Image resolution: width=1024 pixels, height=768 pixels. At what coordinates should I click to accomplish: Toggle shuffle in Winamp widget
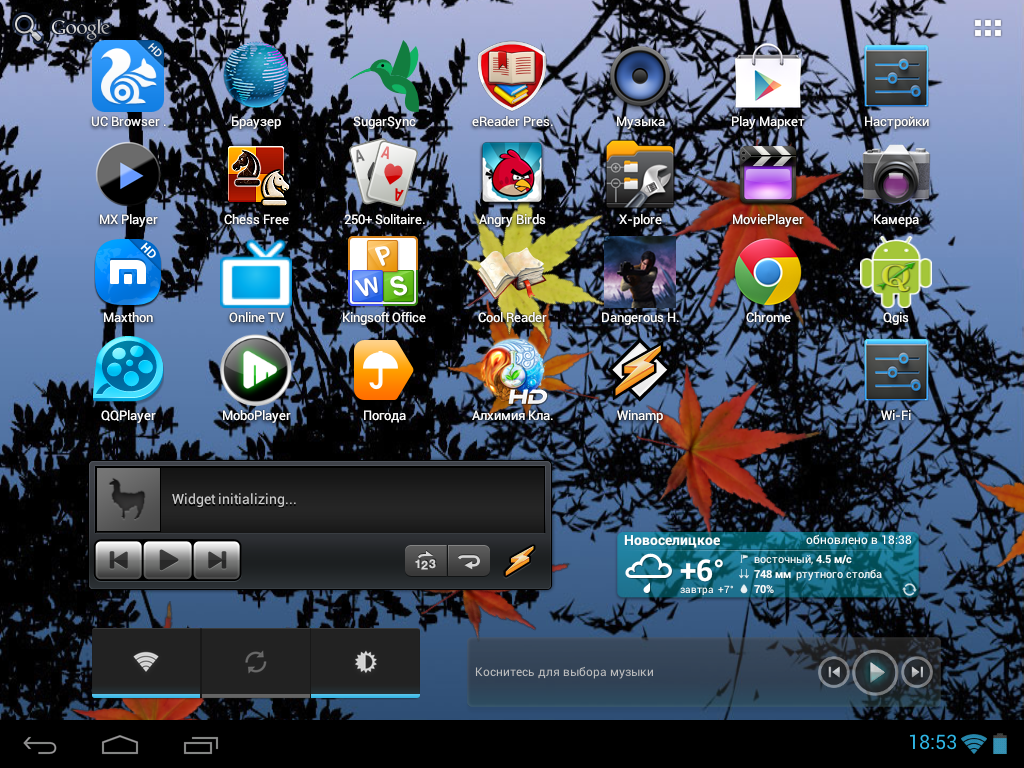point(426,561)
